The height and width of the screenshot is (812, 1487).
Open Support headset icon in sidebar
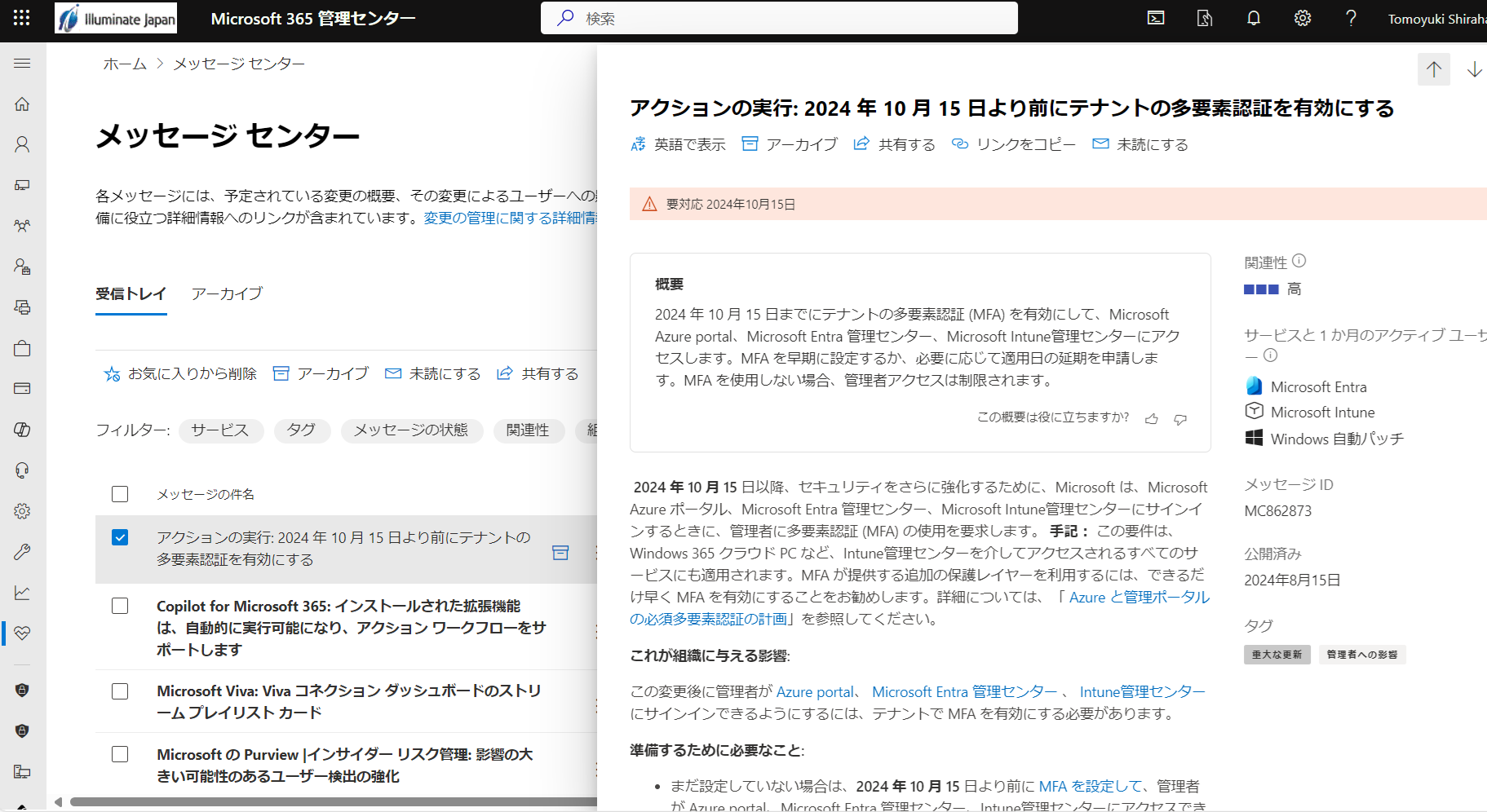(x=22, y=470)
